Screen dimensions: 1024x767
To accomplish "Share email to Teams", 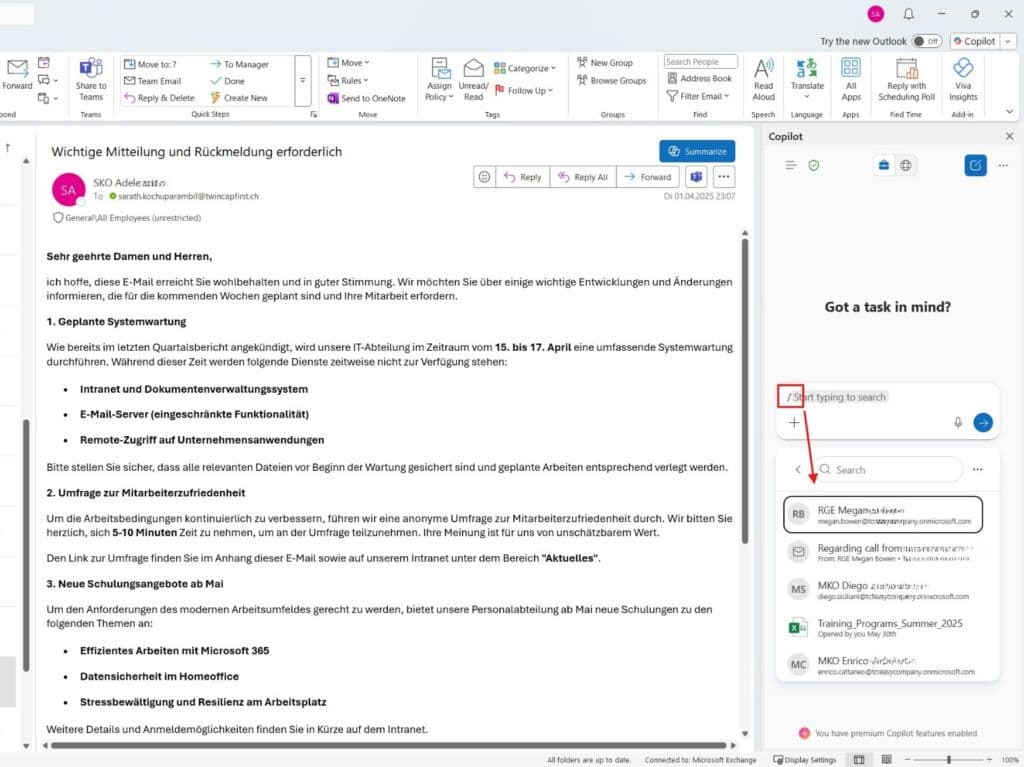I will click(91, 79).
